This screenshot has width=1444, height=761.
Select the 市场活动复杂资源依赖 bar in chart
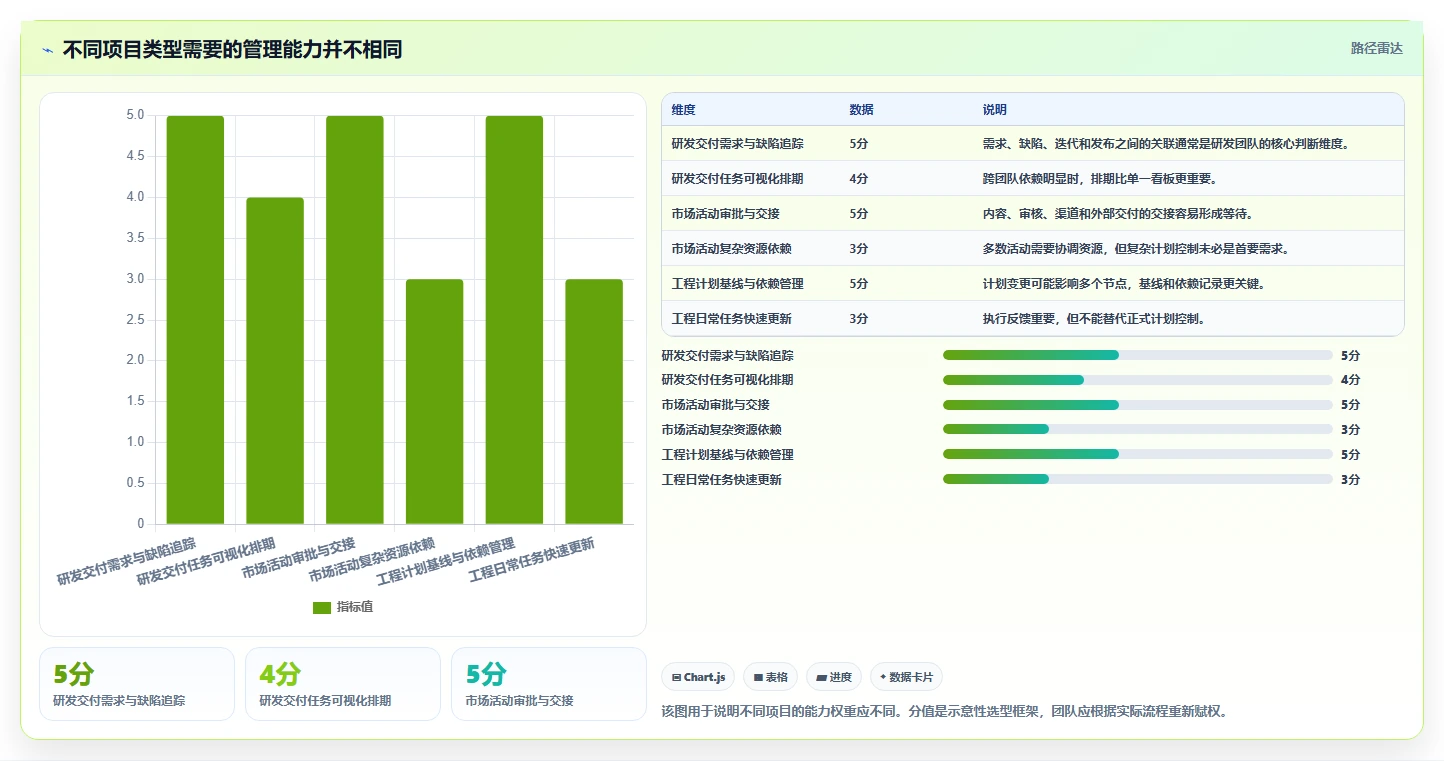coord(434,402)
